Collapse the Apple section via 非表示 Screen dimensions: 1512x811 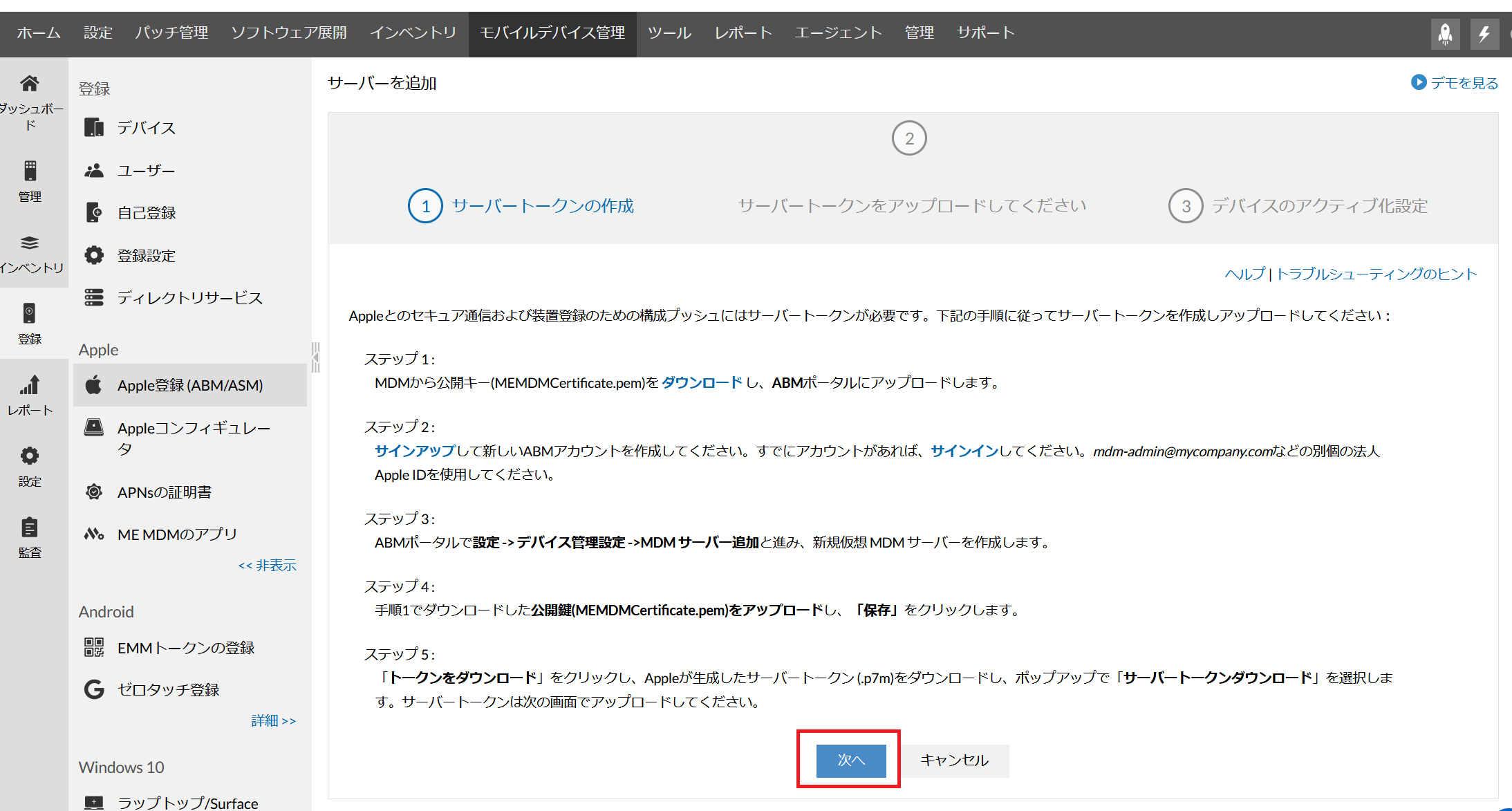pyautogui.click(x=268, y=565)
